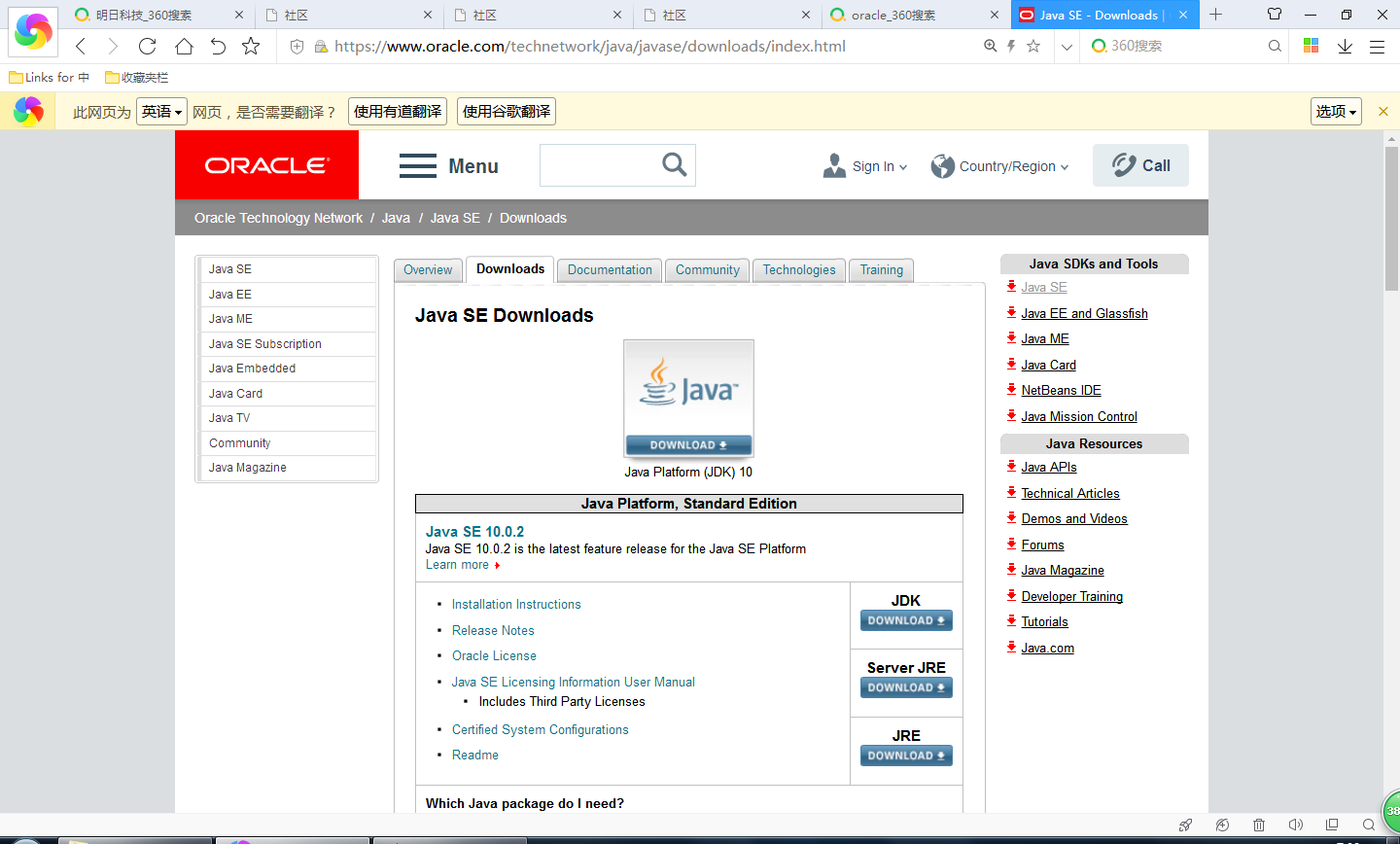
Task: Click the Java Platform JDK 10 download image
Action: 688,399
